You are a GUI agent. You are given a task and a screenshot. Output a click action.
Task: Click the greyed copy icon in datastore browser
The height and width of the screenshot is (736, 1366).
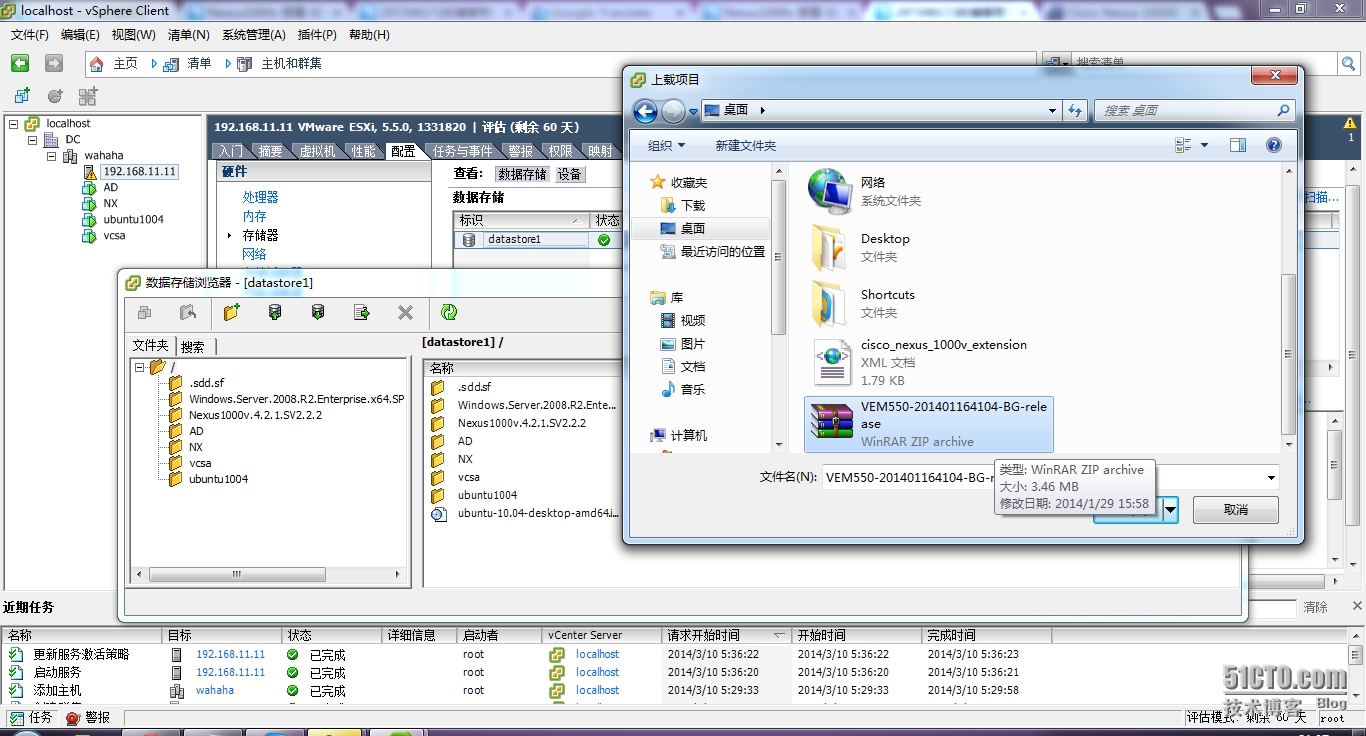click(145, 313)
